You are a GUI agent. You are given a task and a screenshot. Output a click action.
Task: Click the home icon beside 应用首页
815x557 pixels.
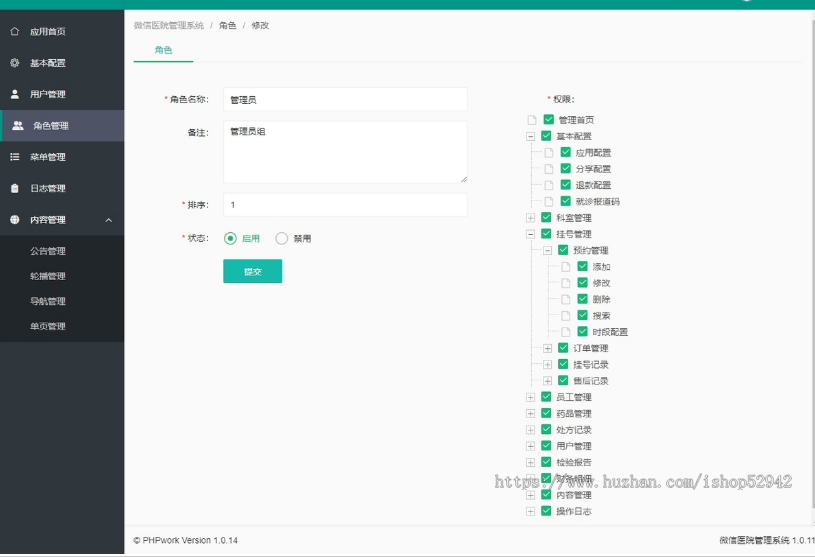point(15,31)
